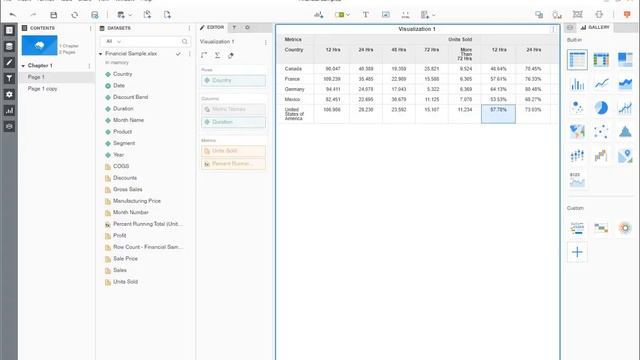This screenshot has height=360, width=640.
Task: Click the Canada row header in the grid
Action: coord(293,69)
